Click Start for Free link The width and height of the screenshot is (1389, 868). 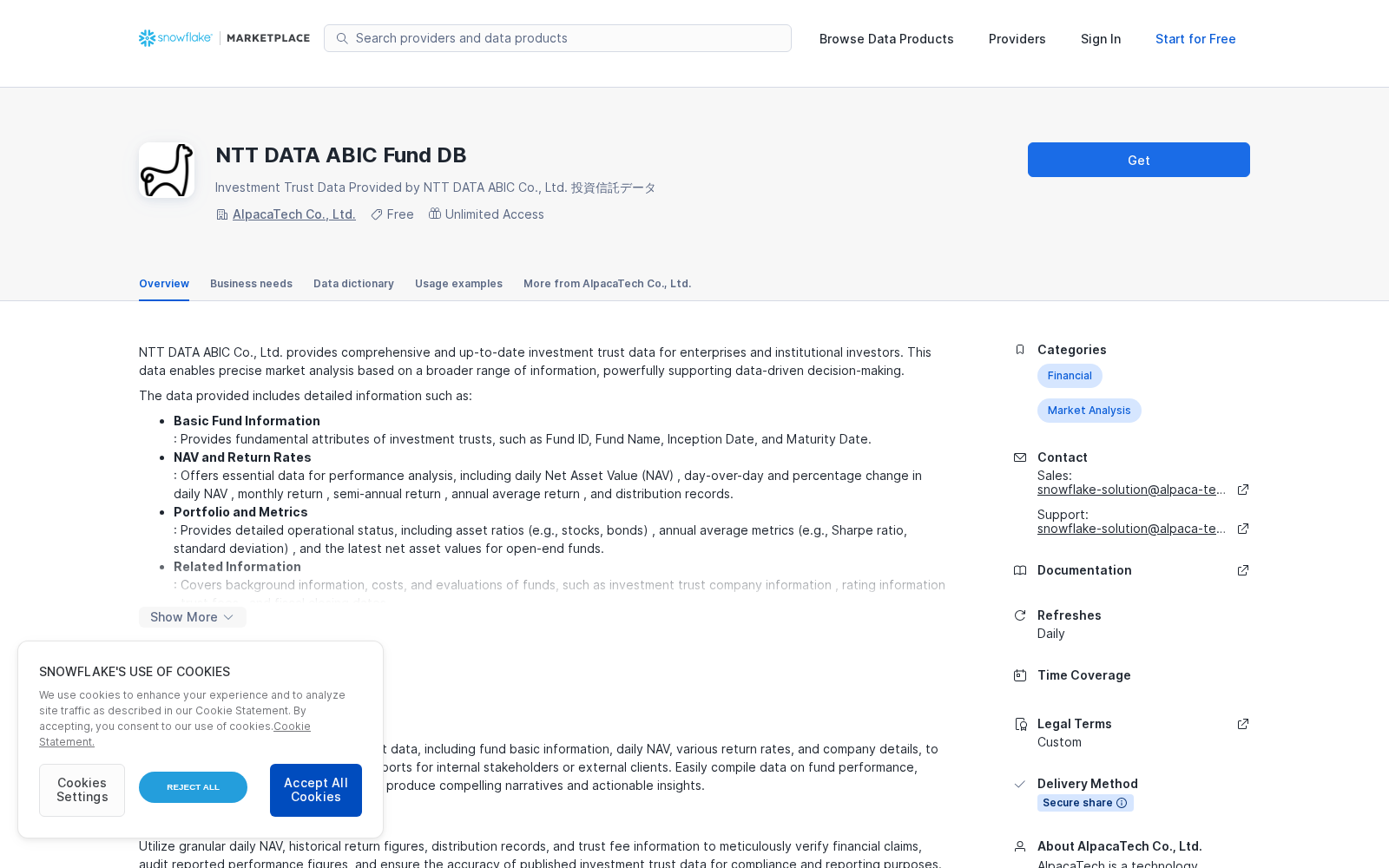(1195, 39)
